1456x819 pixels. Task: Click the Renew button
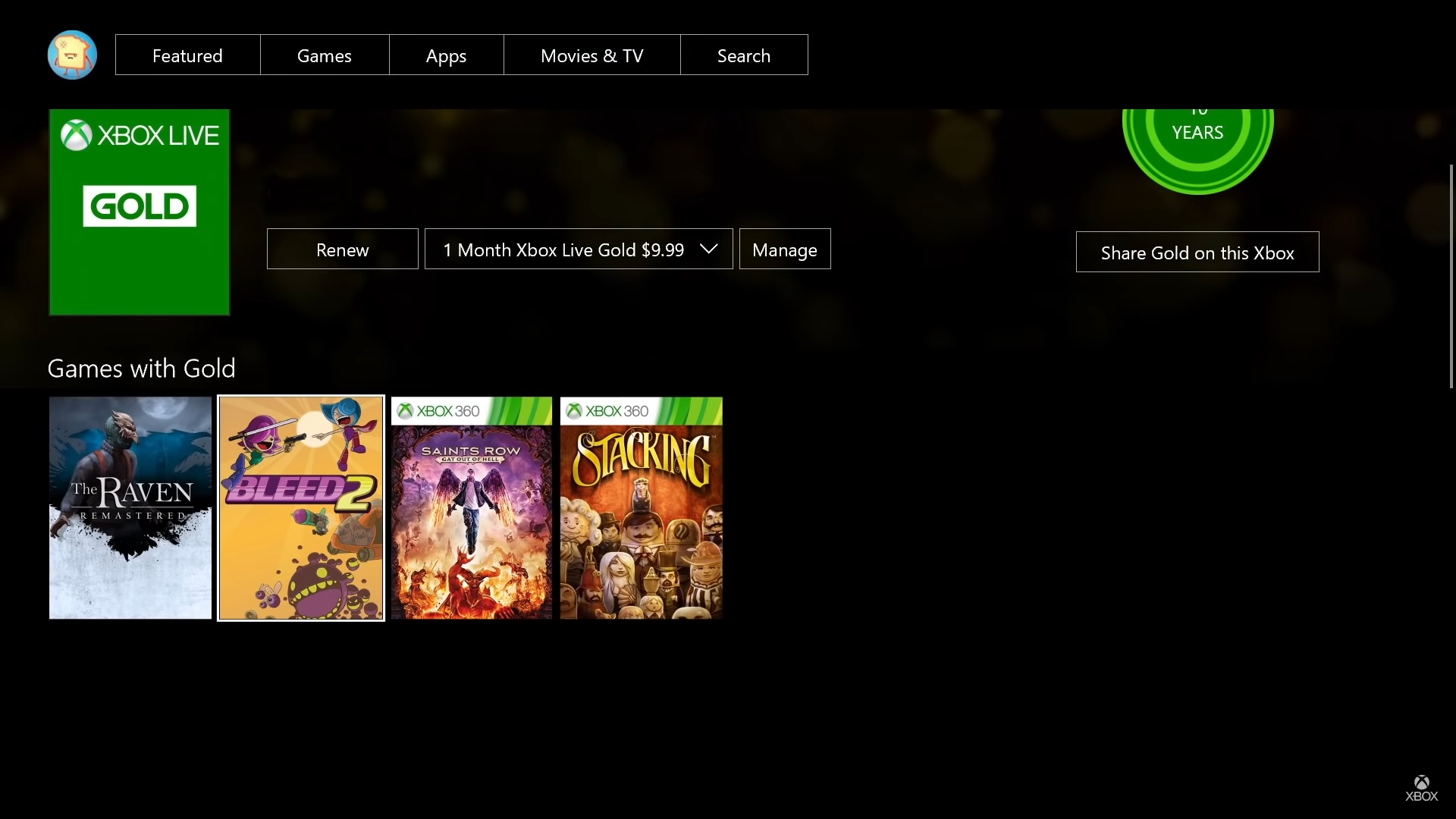343,249
